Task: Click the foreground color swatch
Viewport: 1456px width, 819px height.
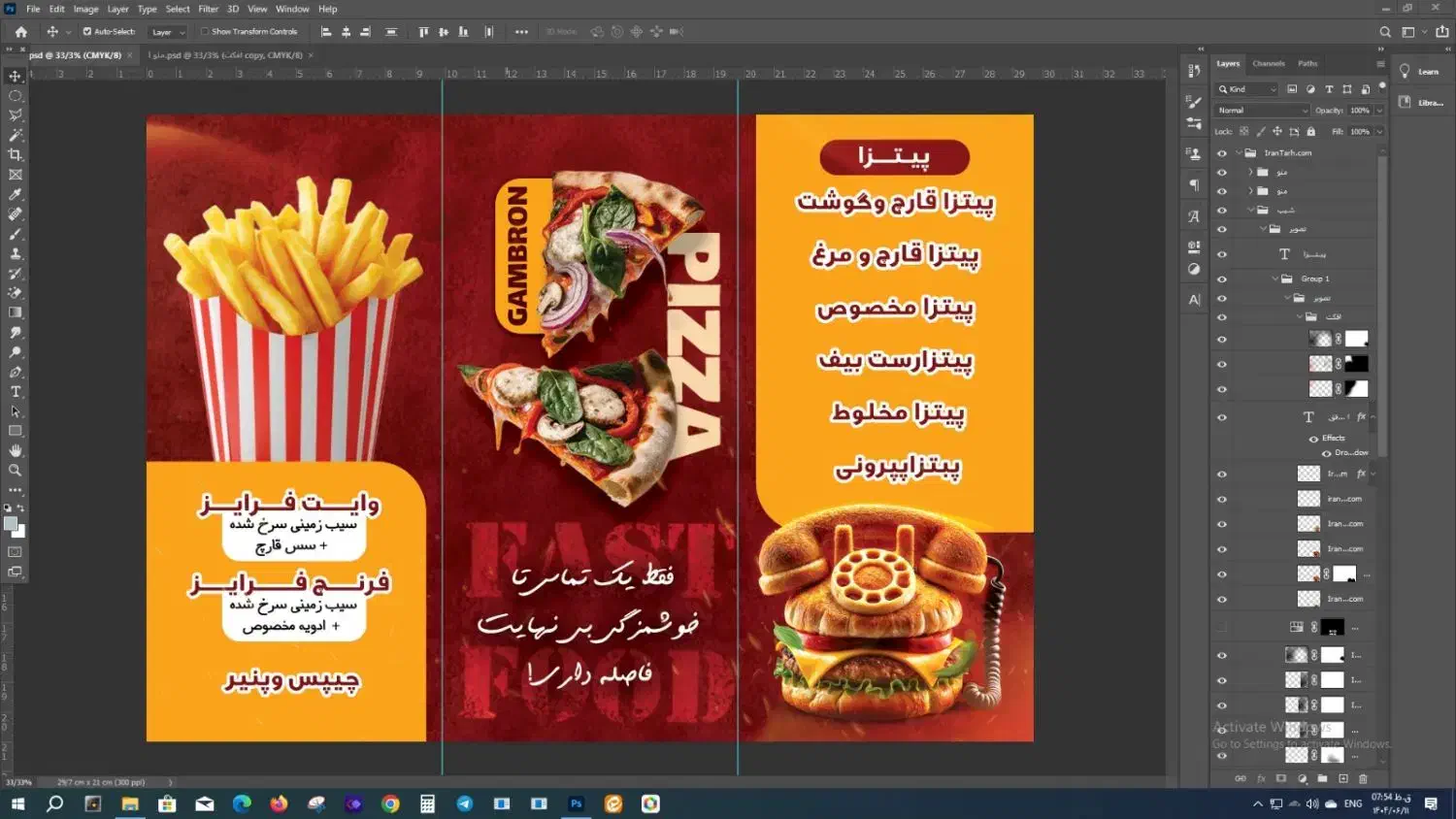Action: pos(11,524)
